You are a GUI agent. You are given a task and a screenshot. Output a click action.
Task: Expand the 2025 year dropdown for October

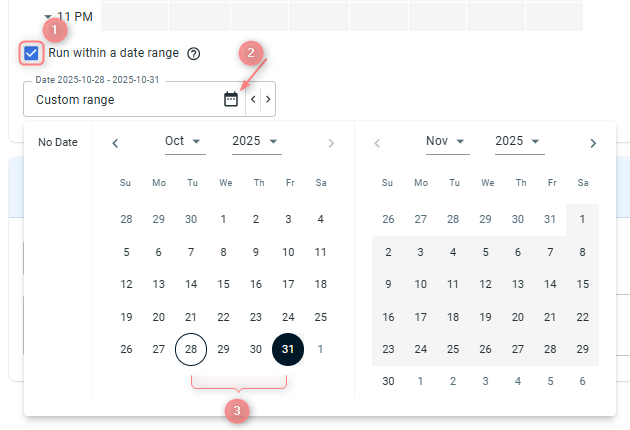click(x=255, y=142)
